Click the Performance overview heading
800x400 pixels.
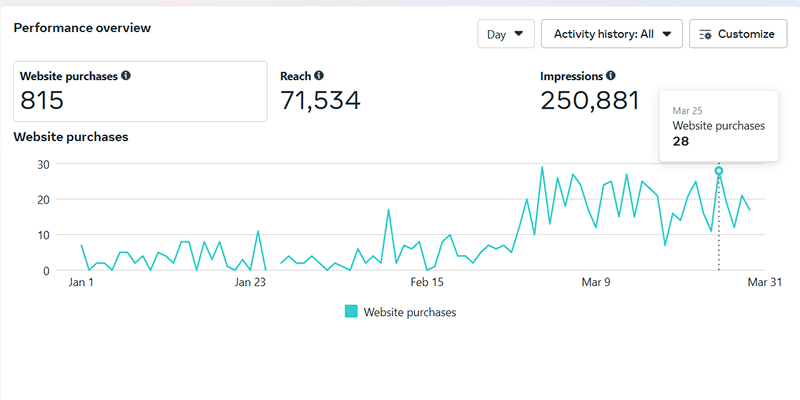pyautogui.click(x=82, y=28)
